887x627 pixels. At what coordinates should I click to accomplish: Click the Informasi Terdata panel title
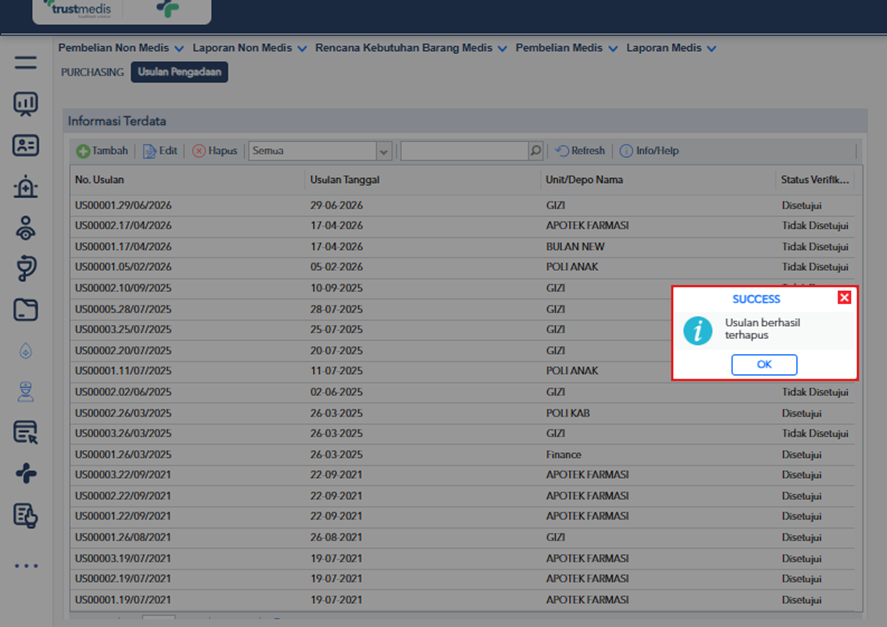(117, 121)
